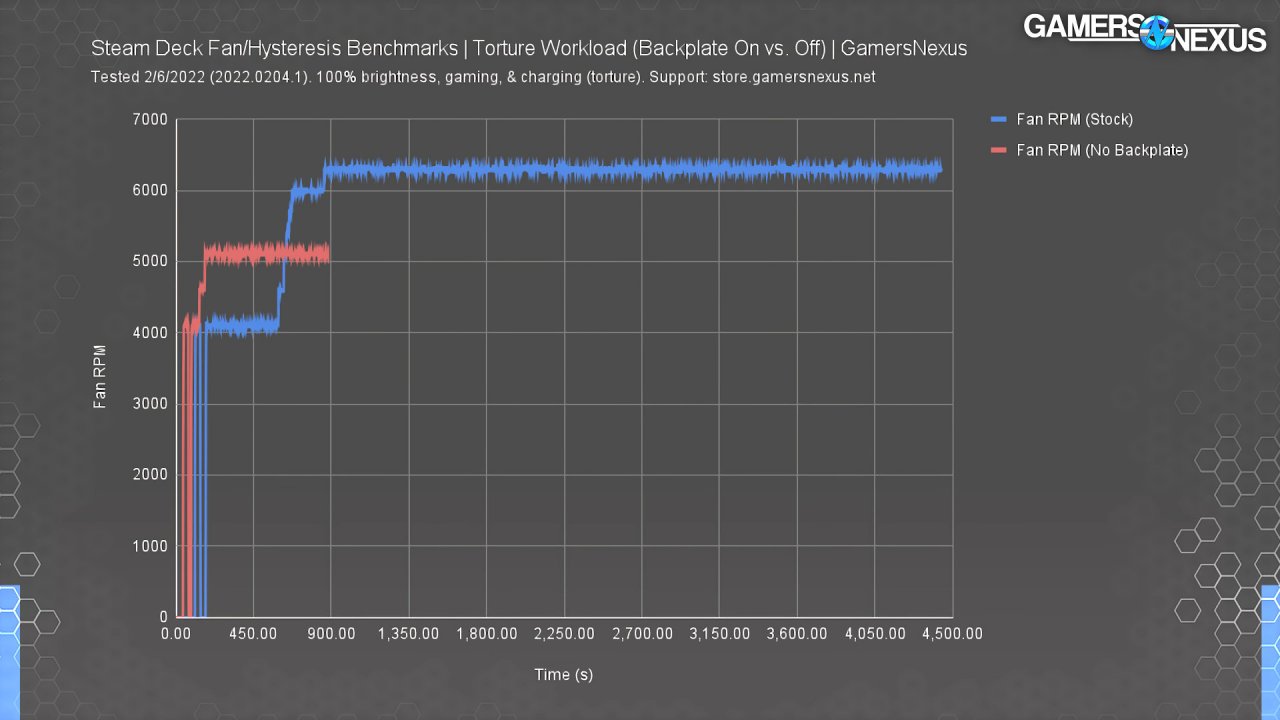Viewport: 1280px width, 720px height.
Task: Select the legend label 'Fan RPM (No Backplate)'
Action: pos(1102,150)
